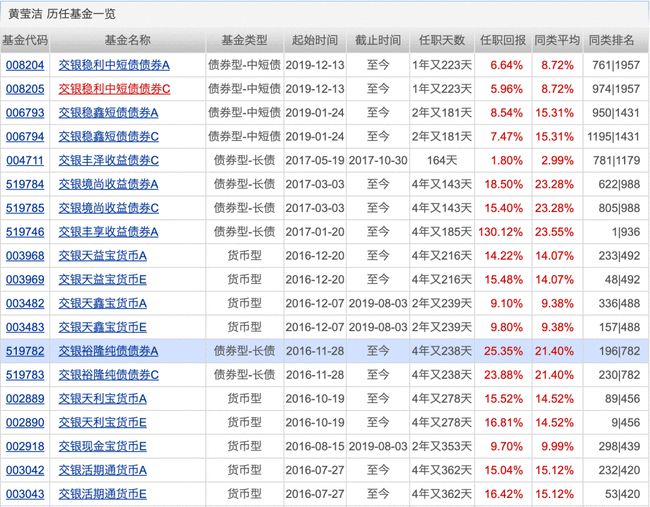This screenshot has width=650, height=507.
Task: Open fund code link 008204
Action: 25,65
